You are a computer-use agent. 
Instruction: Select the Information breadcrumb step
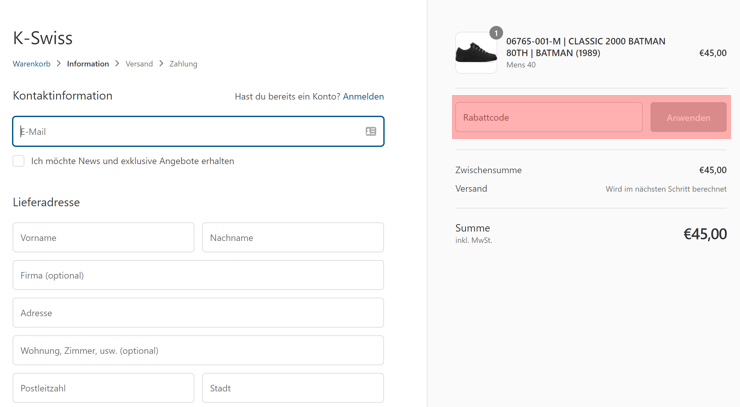coord(88,64)
